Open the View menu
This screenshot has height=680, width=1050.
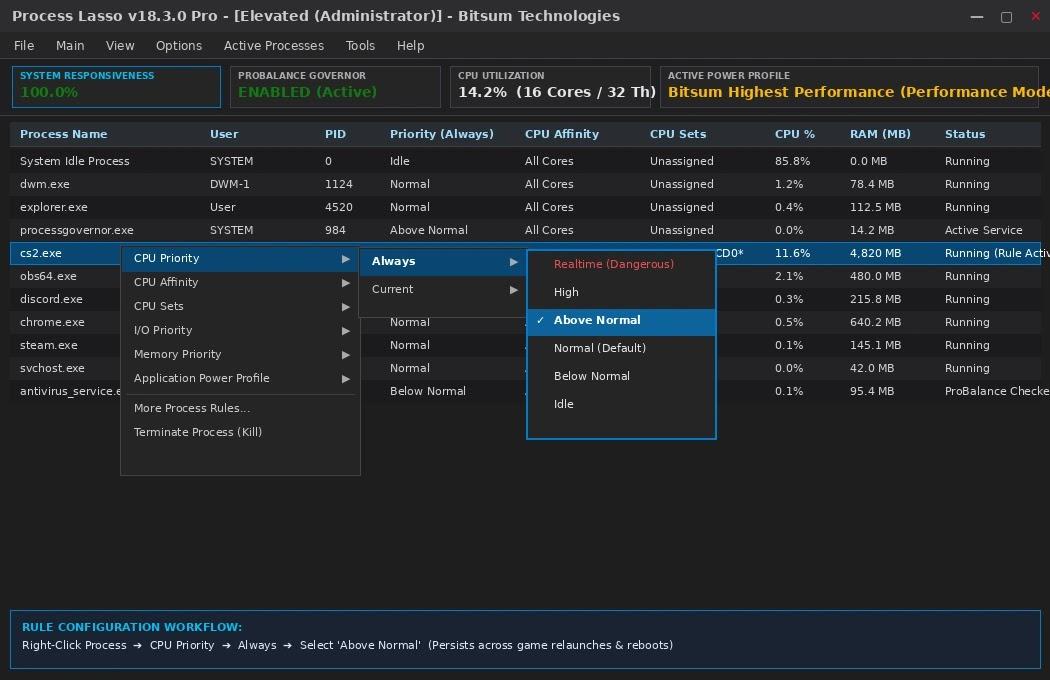coord(120,46)
